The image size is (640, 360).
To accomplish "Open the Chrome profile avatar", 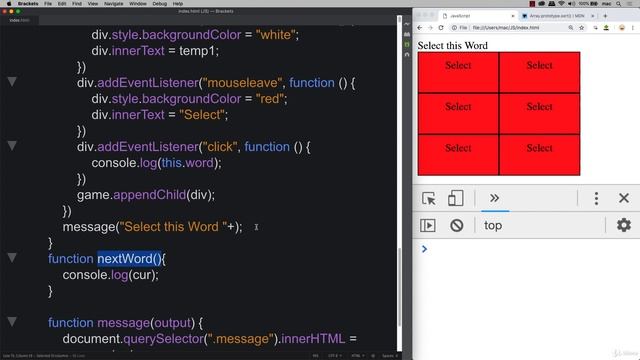I will pos(622,28).
